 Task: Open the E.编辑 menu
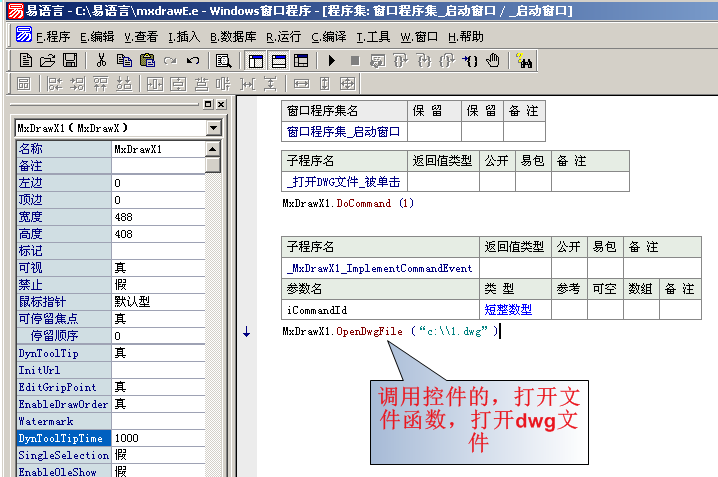tap(97, 37)
